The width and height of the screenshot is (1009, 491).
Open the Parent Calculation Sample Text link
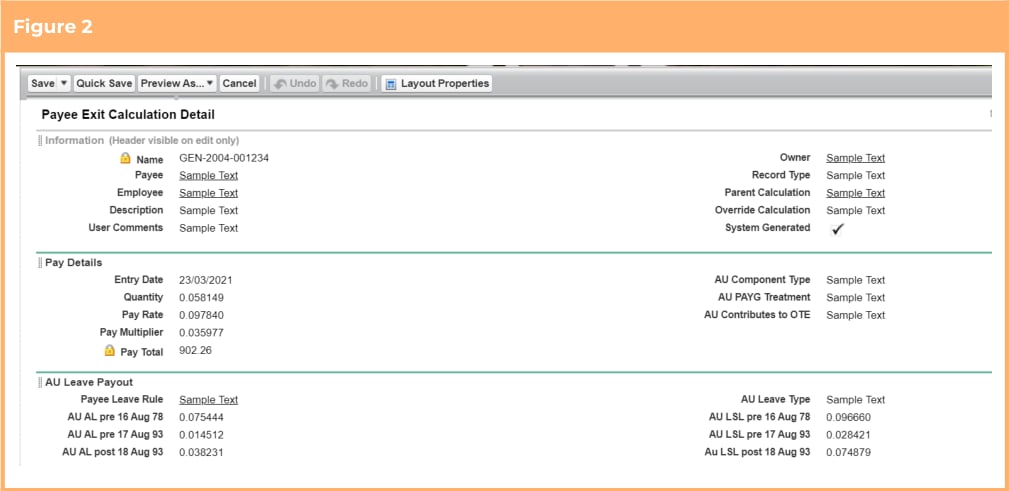tap(856, 192)
